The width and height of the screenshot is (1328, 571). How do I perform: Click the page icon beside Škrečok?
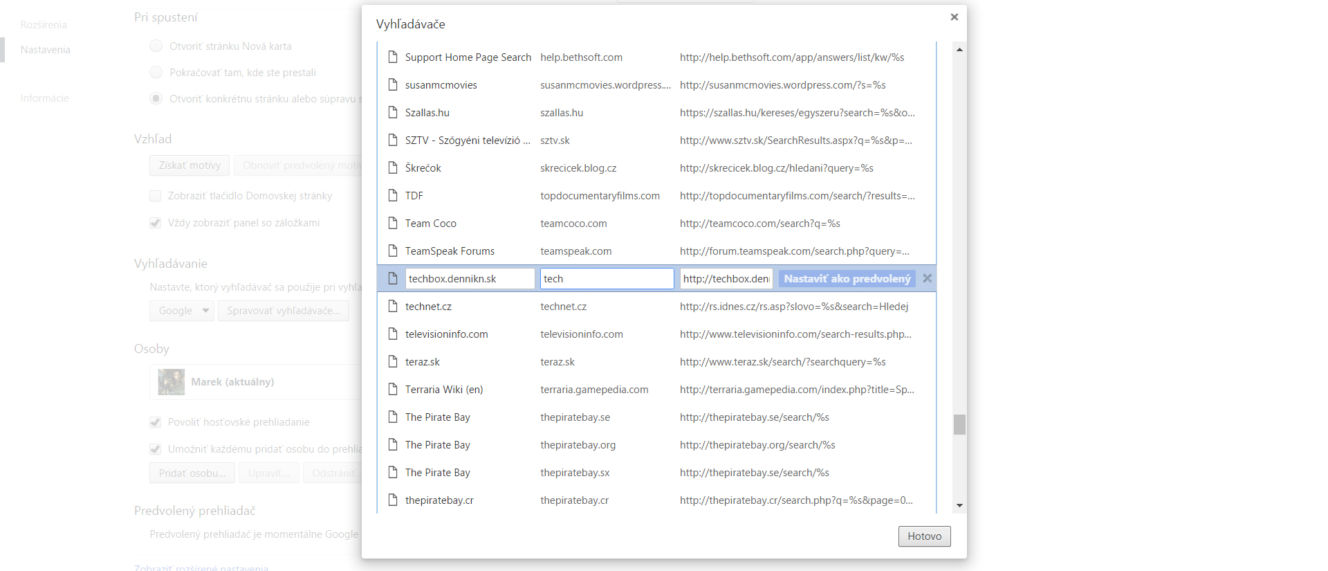pos(393,168)
